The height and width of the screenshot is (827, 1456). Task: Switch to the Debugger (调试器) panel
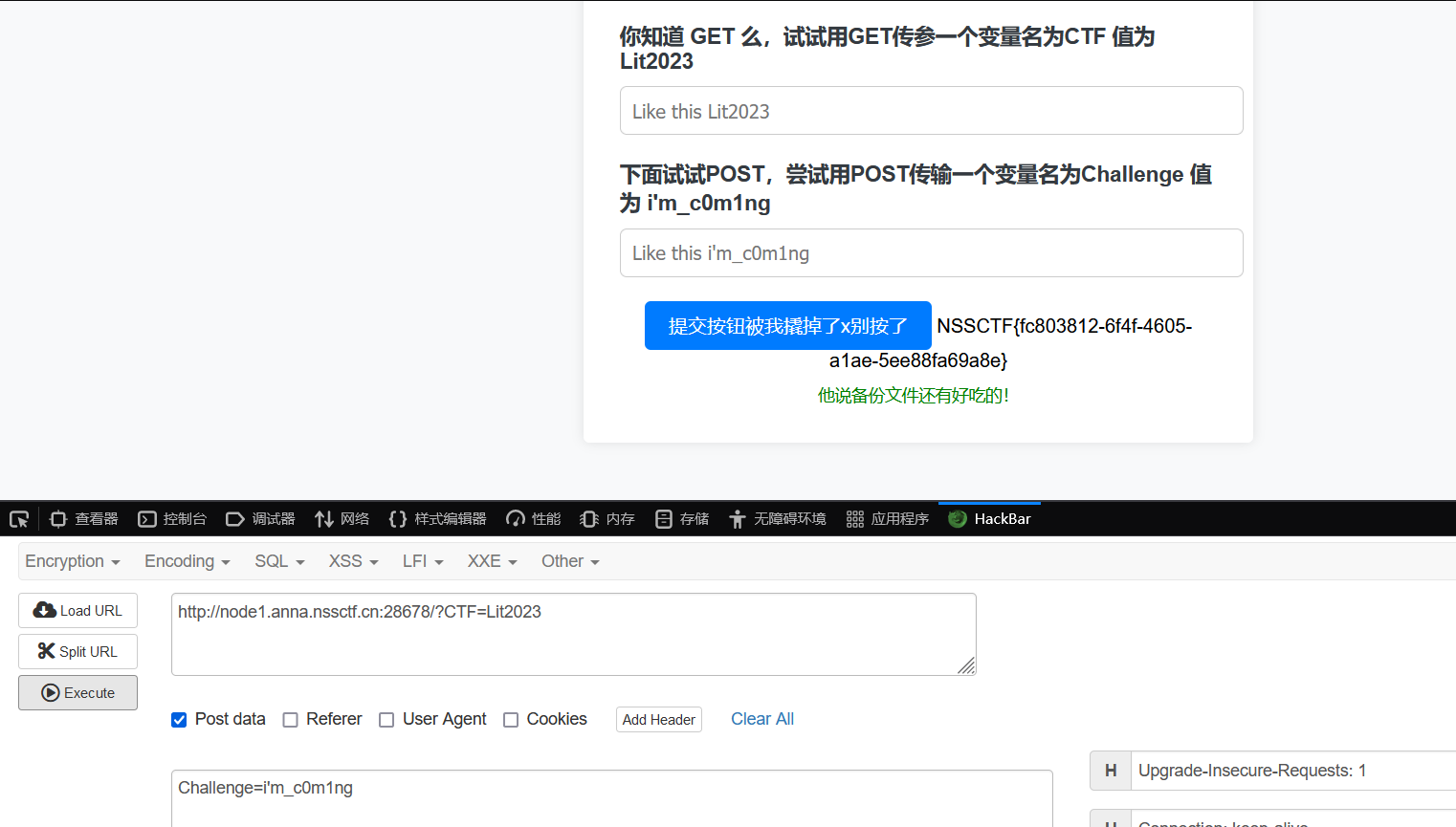260,519
